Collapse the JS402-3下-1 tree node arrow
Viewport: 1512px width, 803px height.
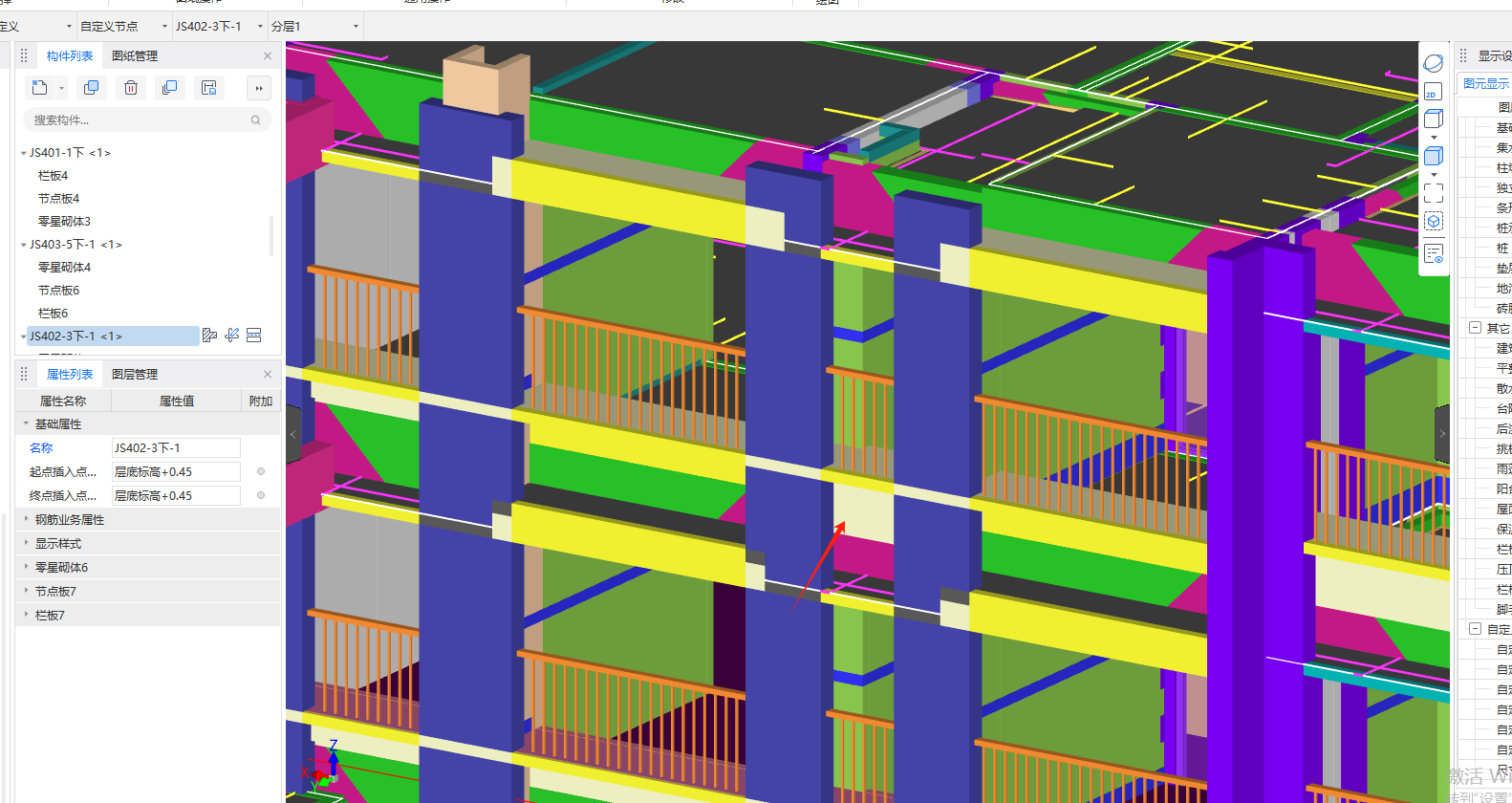point(24,336)
